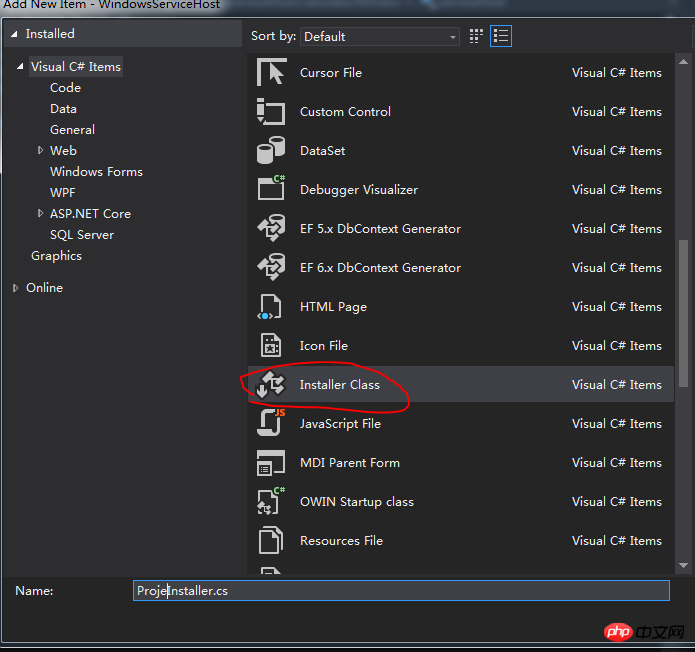Switch to small icons grid view

tap(476, 36)
